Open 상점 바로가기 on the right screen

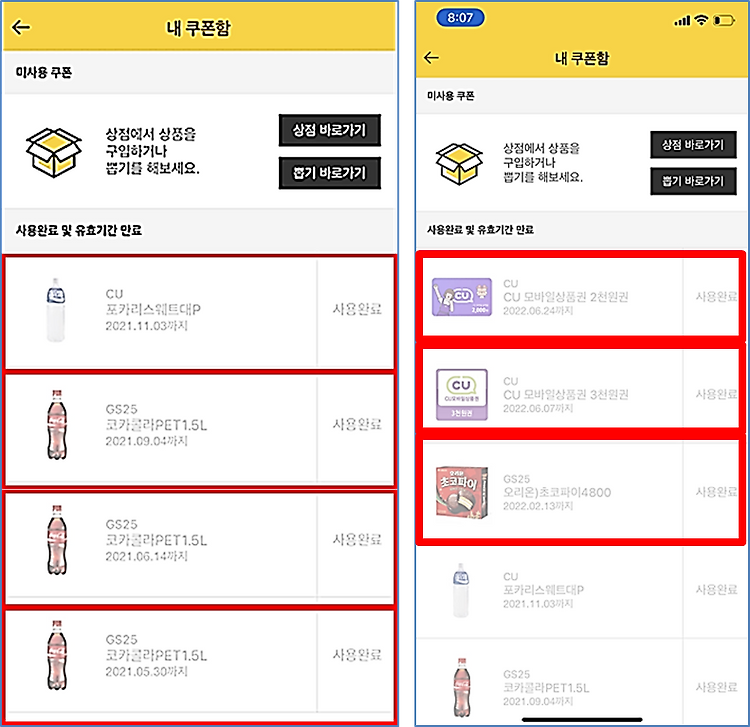tap(693, 144)
